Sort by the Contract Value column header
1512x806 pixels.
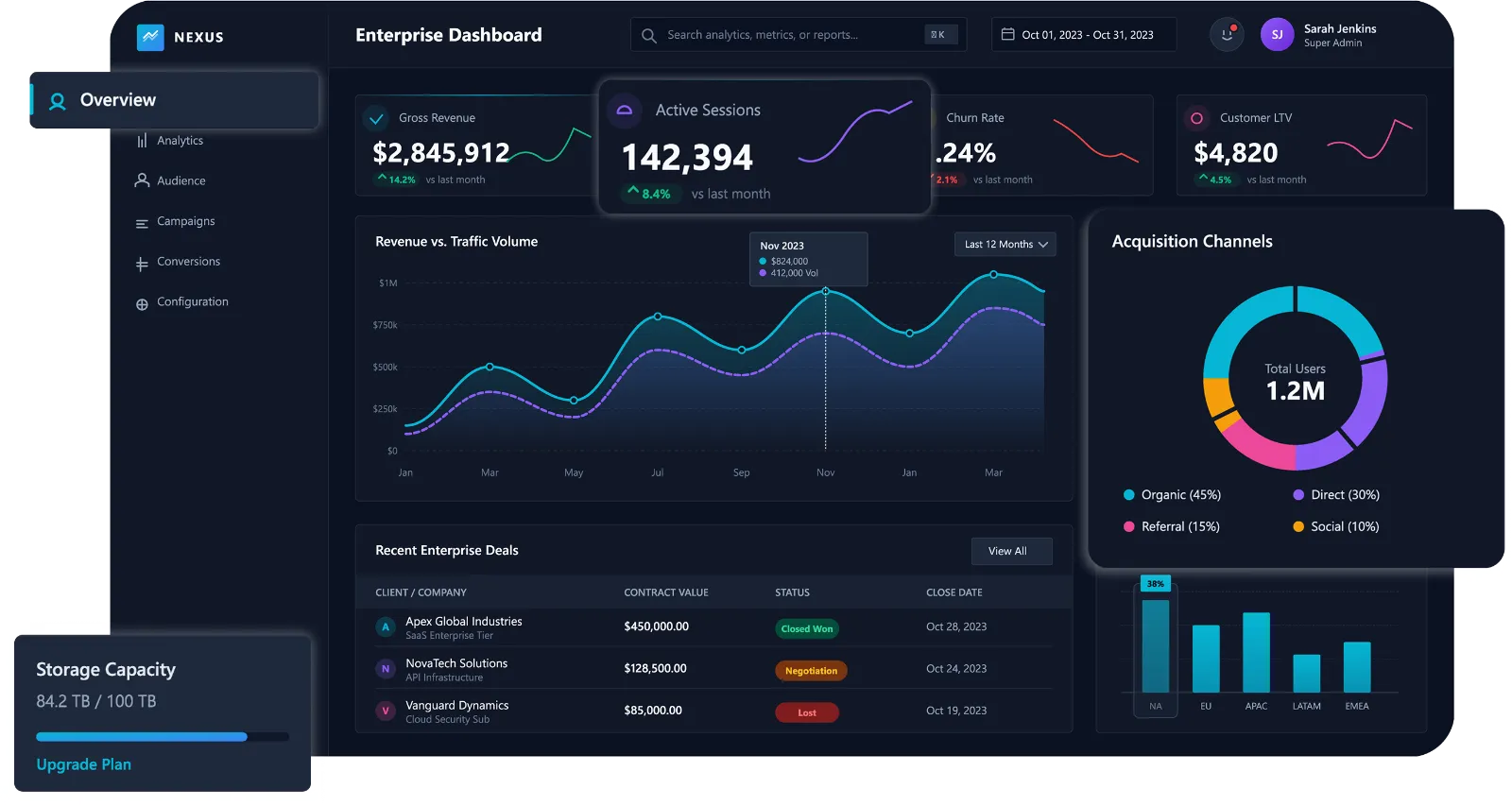(x=666, y=593)
